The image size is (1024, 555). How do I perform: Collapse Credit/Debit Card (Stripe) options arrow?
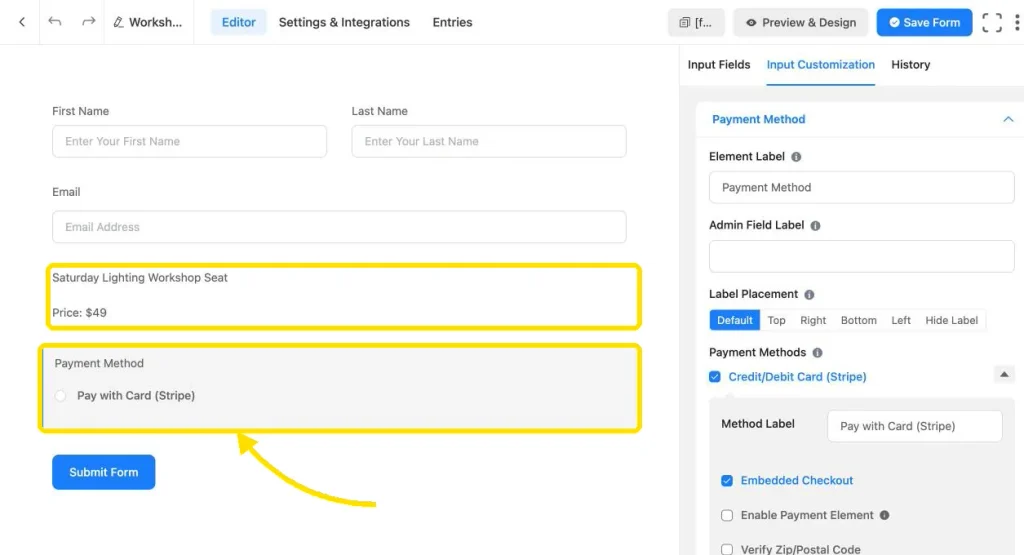point(1004,375)
